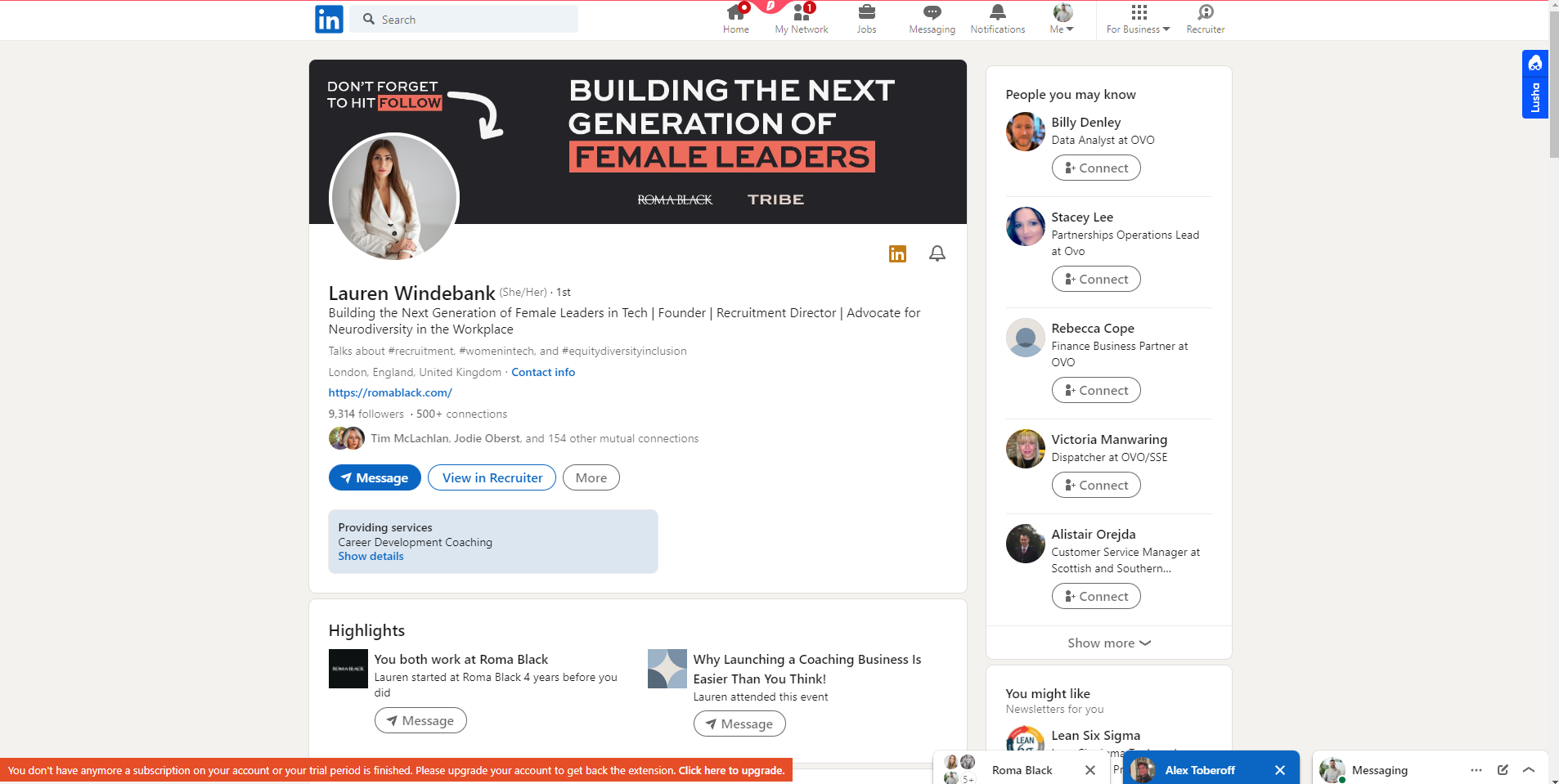This screenshot has height=784, width=1559.
Task: Click the profile banner image
Action: coord(638,141)
